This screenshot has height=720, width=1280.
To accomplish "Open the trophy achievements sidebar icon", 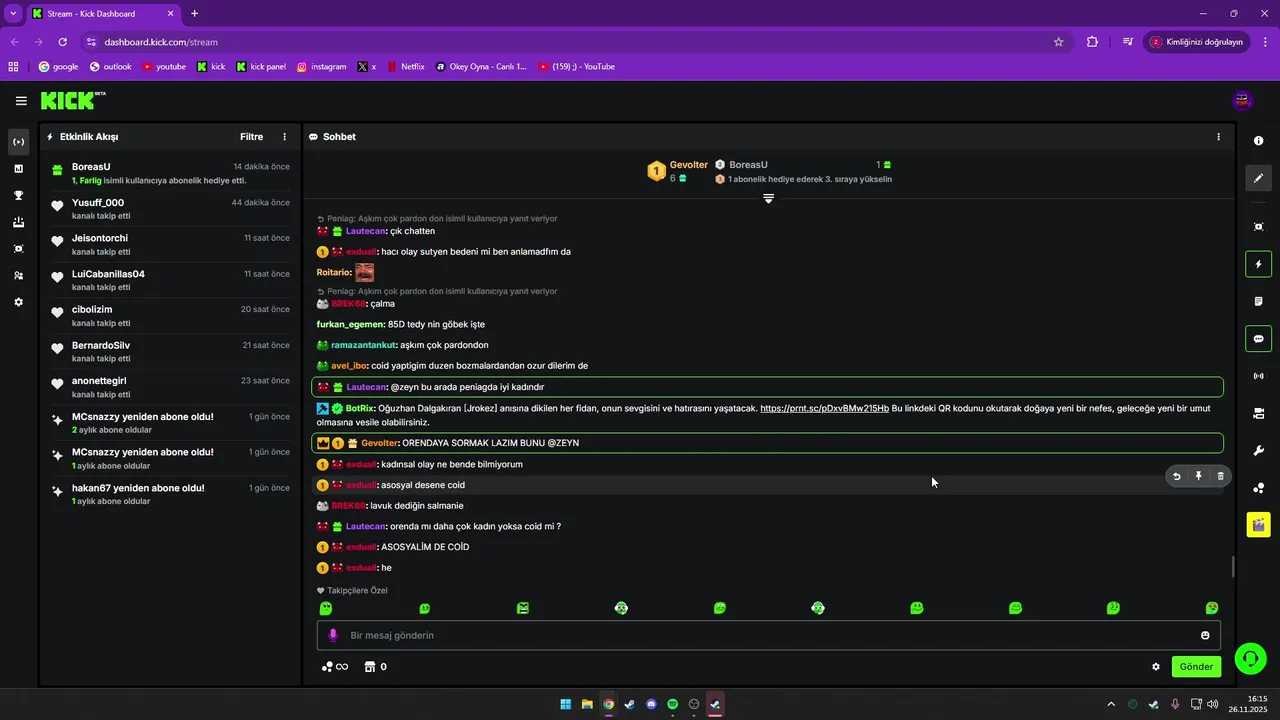I will [x=18, y=195].
